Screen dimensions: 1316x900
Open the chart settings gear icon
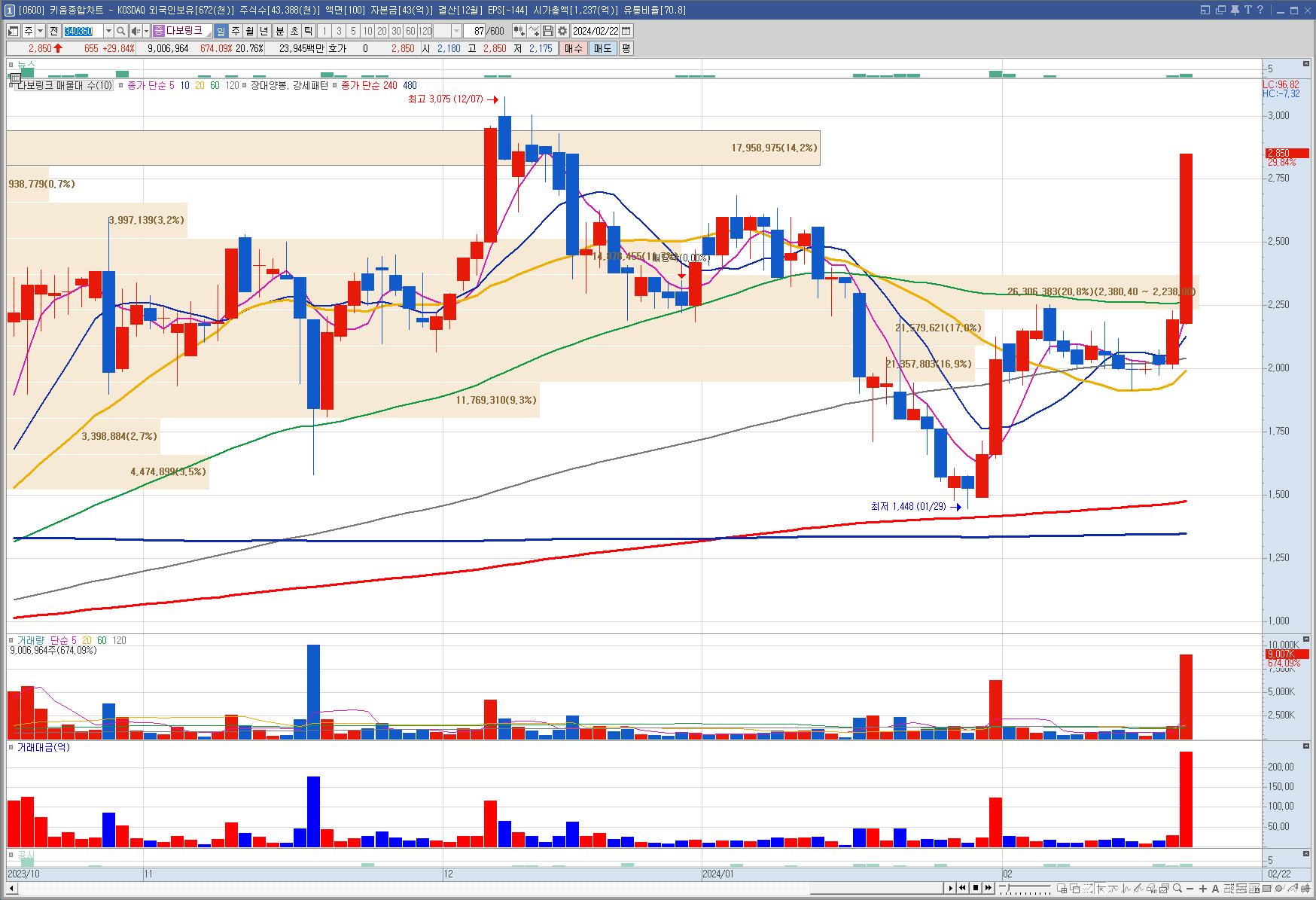(562, 31)
